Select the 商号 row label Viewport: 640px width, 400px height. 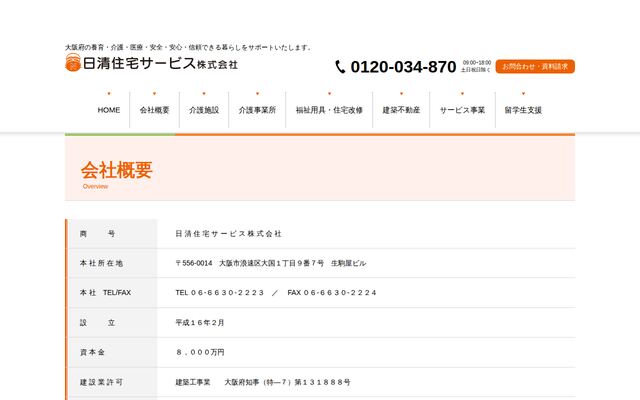click(97, 234)
